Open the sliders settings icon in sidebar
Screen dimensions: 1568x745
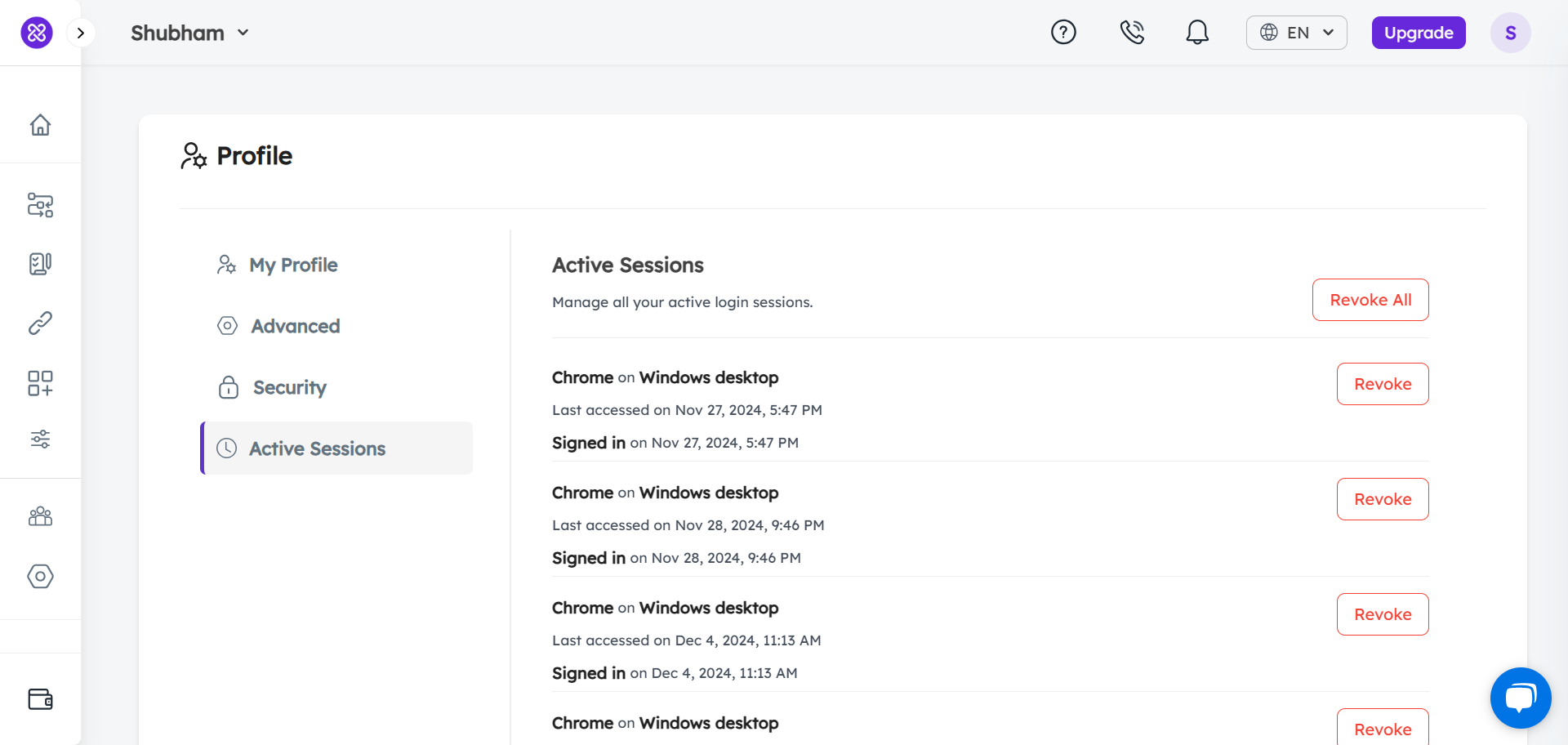pyautogui.click(x=40, y=439)
